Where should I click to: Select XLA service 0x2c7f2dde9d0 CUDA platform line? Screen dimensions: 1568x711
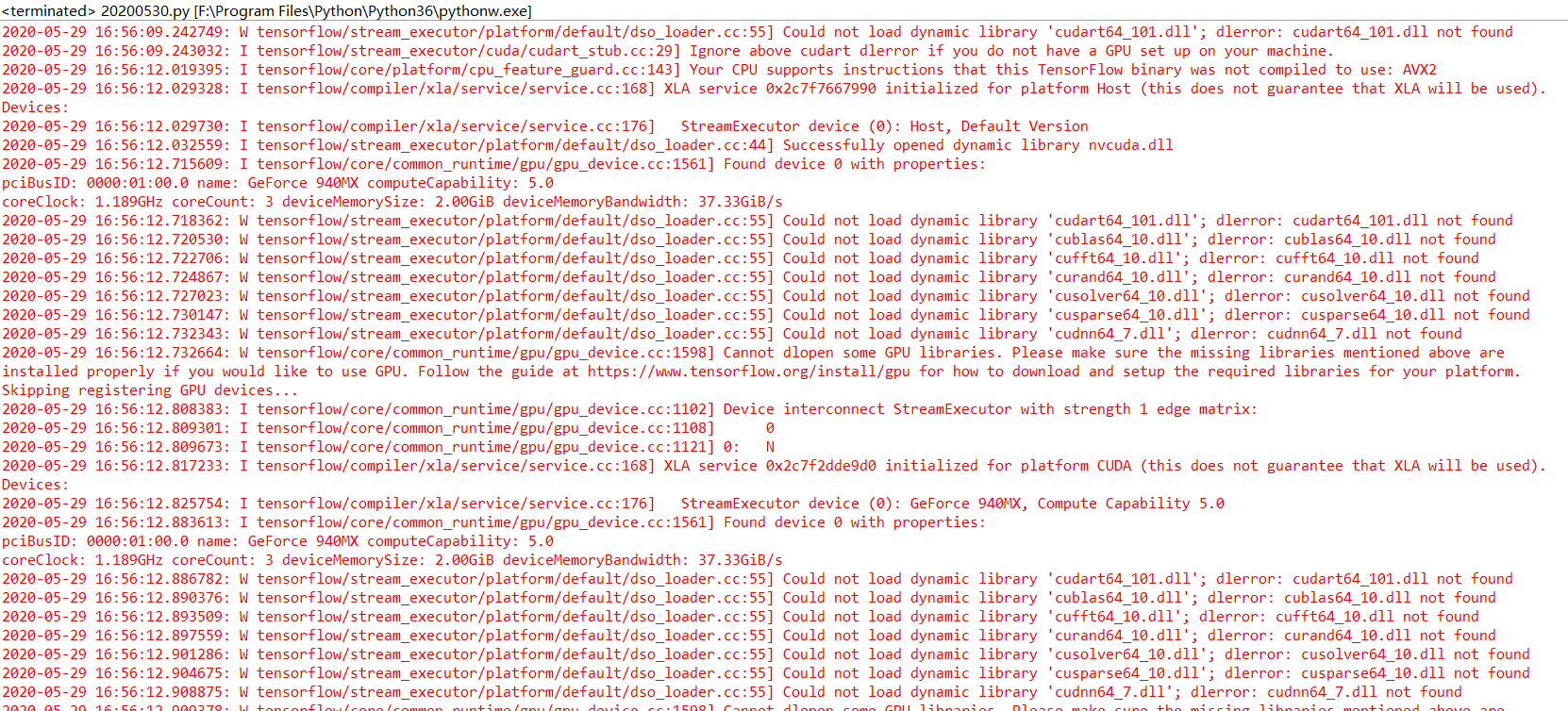coord(775,466)
